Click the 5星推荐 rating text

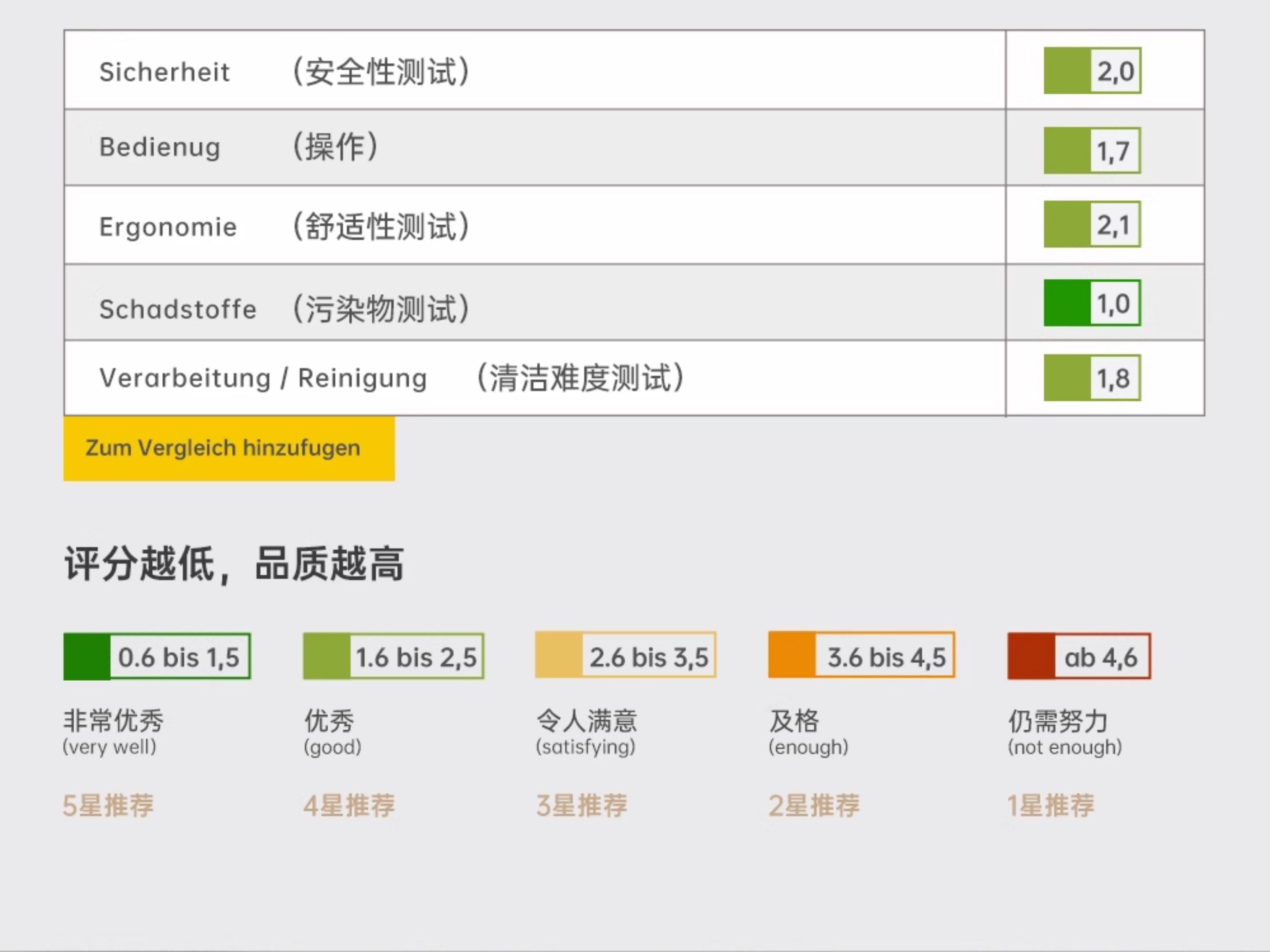[109, 805]
